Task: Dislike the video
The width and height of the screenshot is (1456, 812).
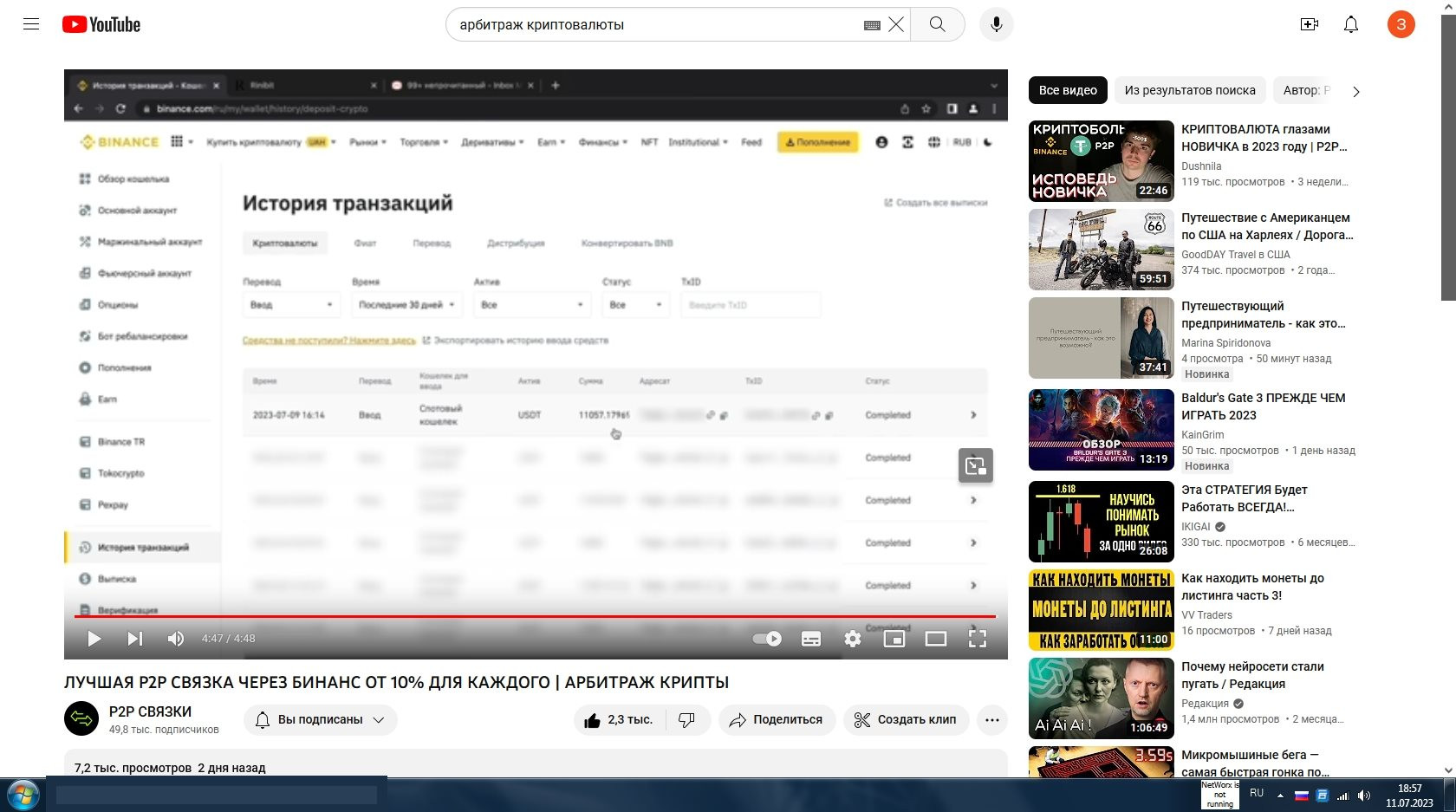Action: (687, 720)
